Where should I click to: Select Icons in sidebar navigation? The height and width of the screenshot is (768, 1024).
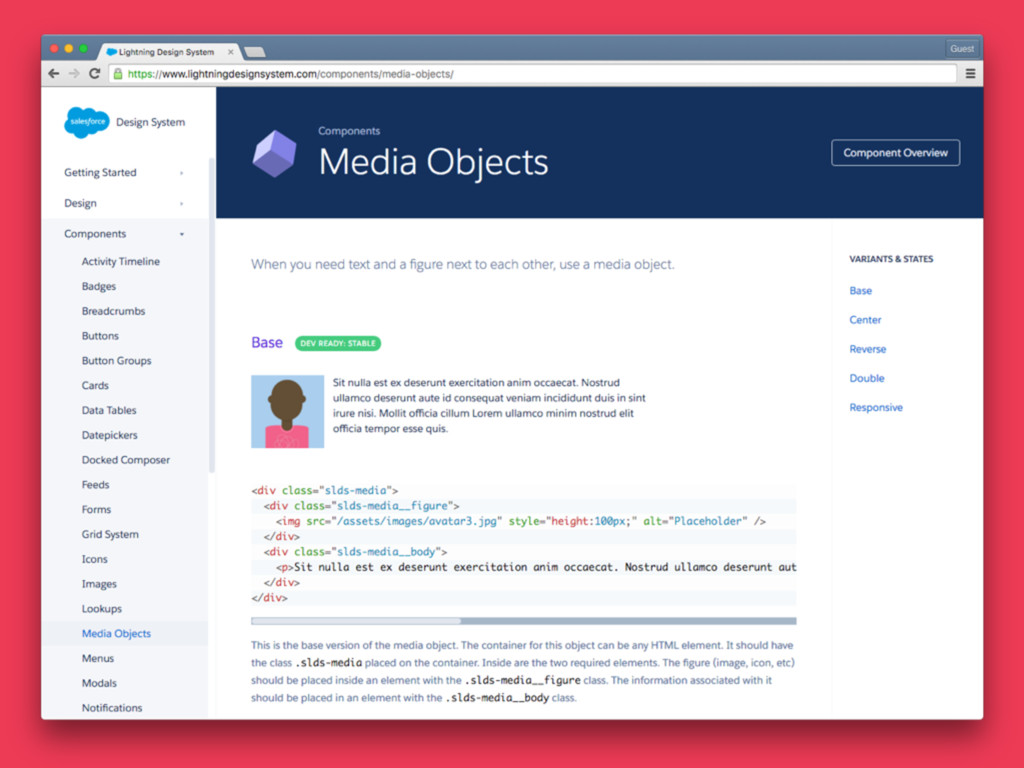coord(94,559)
